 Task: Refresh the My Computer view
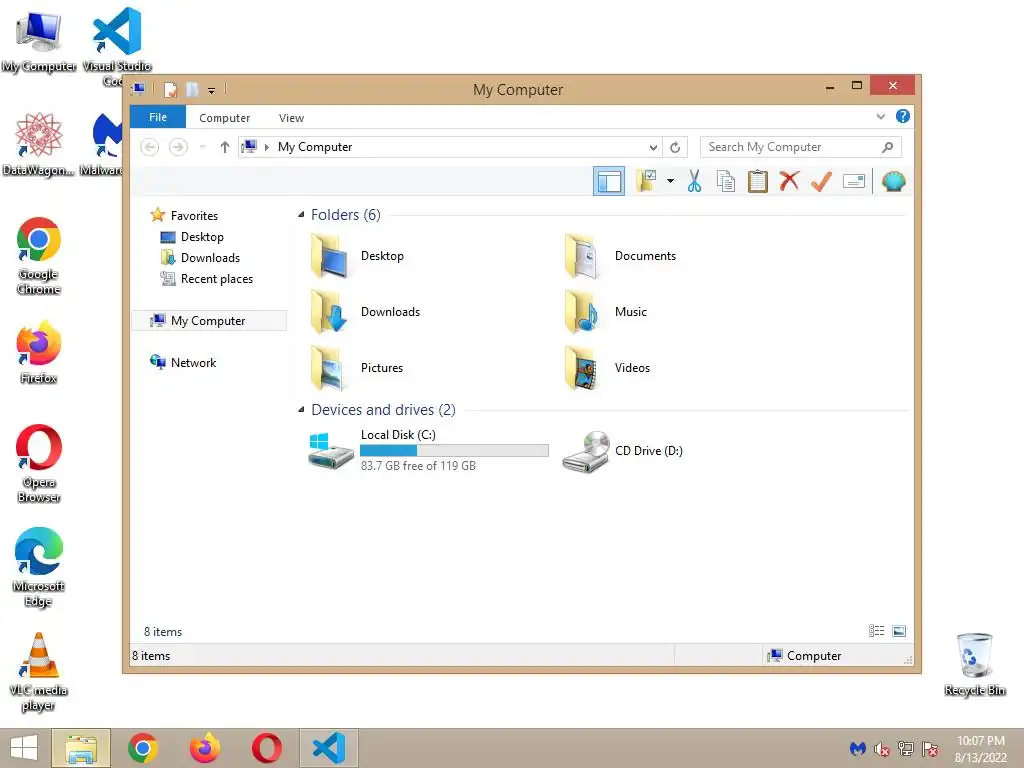point(675,148)
